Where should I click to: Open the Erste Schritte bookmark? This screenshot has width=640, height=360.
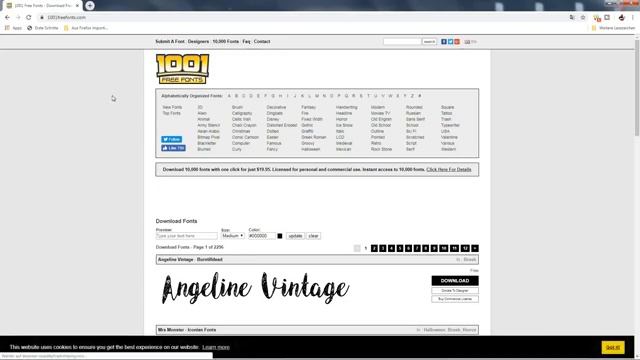[43, 28]
